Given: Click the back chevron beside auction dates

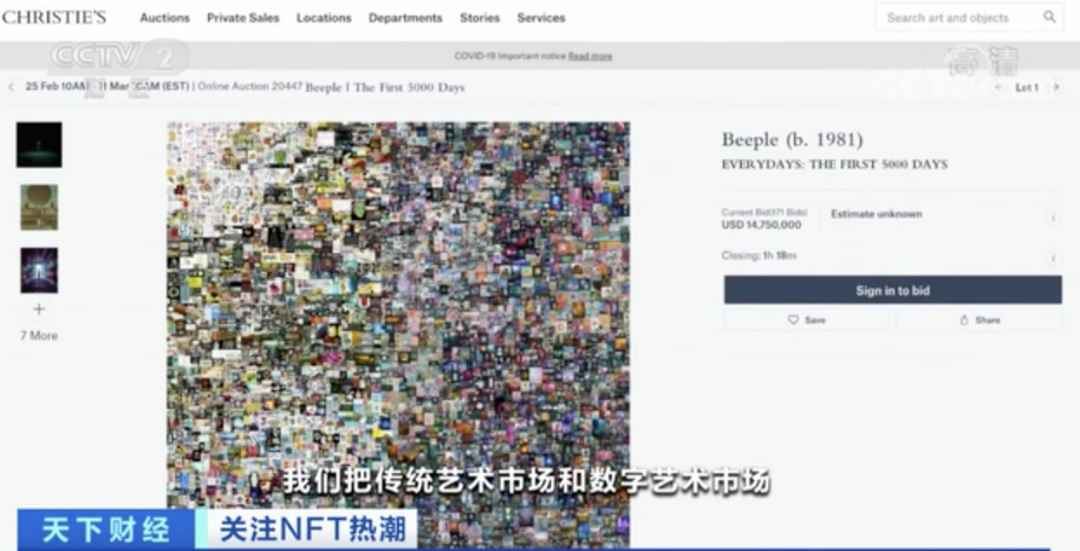Looking at the screenshot, I should tap(11, 87).
